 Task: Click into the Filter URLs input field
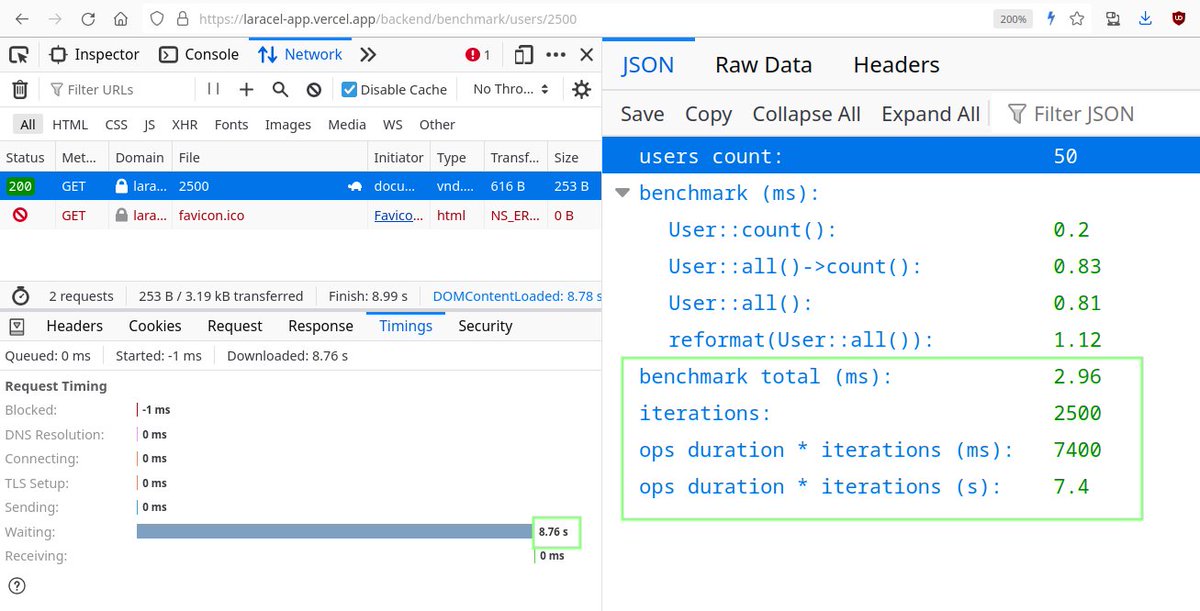point(120,90)
